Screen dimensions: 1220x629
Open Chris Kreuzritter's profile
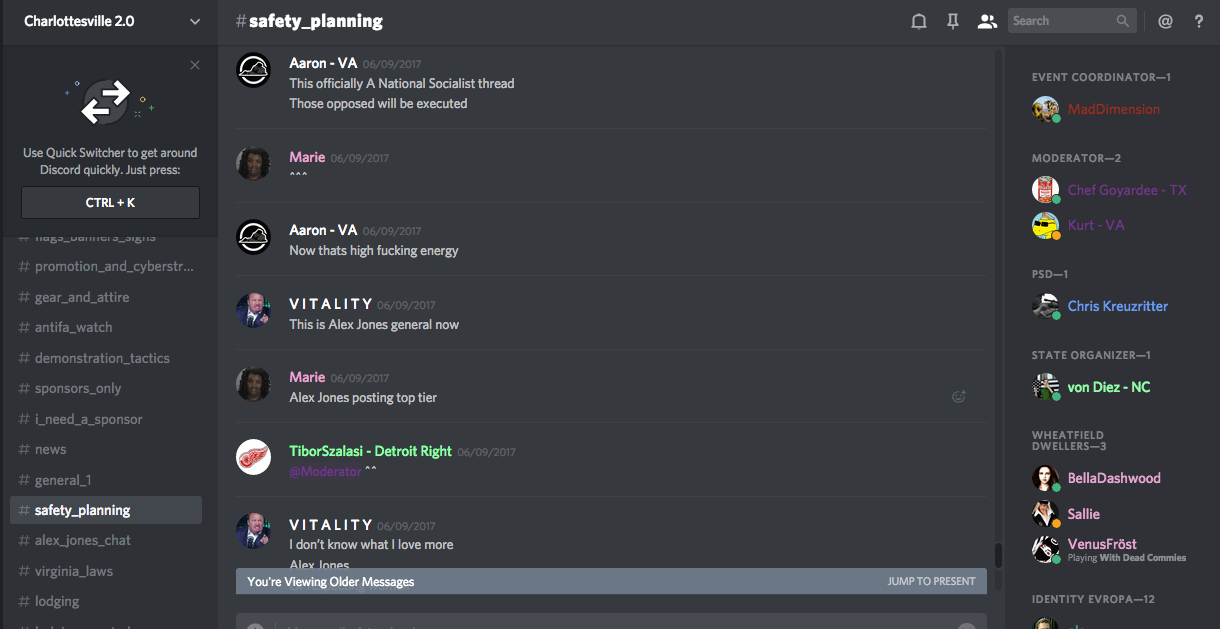click(x=1118, y=306)
